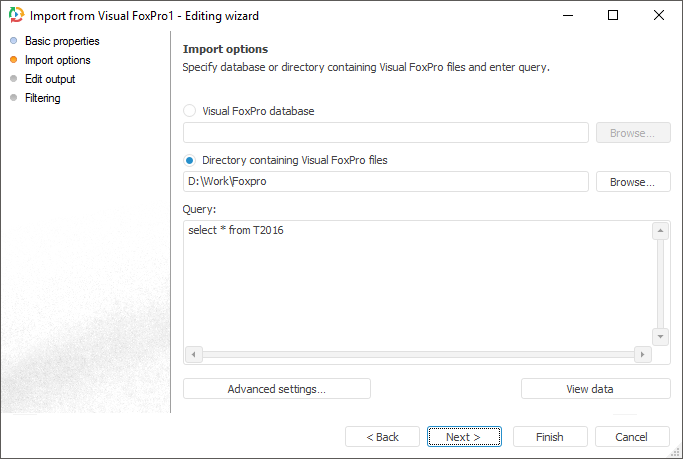Switch to the Edit output step
The width and height of the screenshot is (683, 459).
point(49,79)
